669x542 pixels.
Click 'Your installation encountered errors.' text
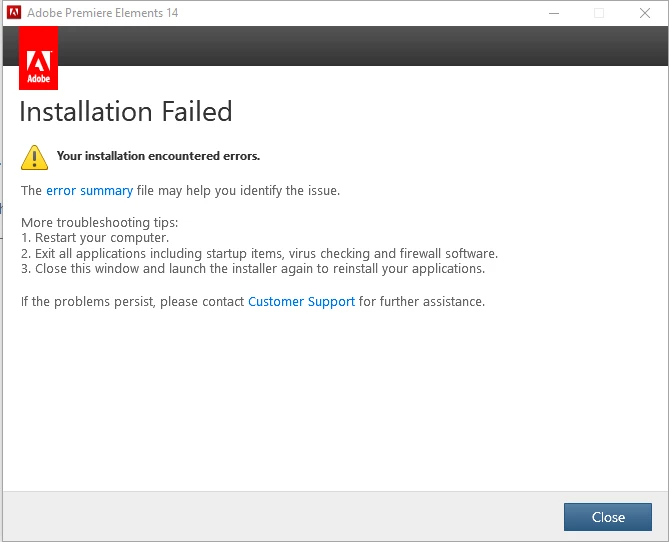coord(158,156)
